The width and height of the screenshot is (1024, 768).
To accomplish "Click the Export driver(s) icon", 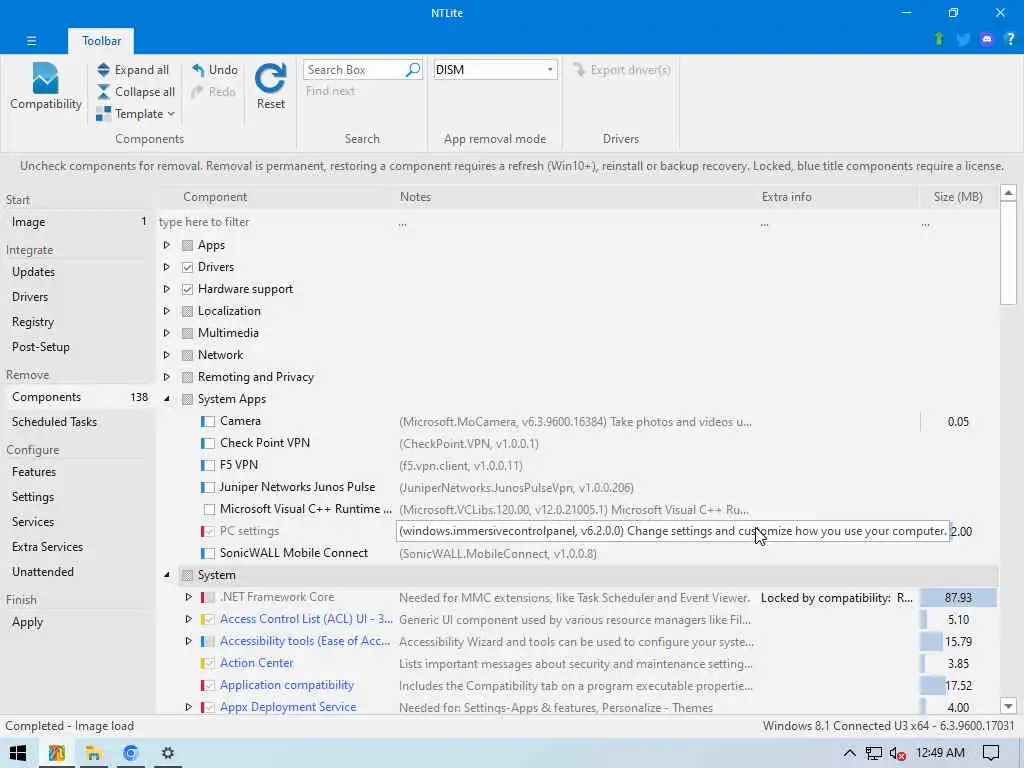I will point(579,69).
